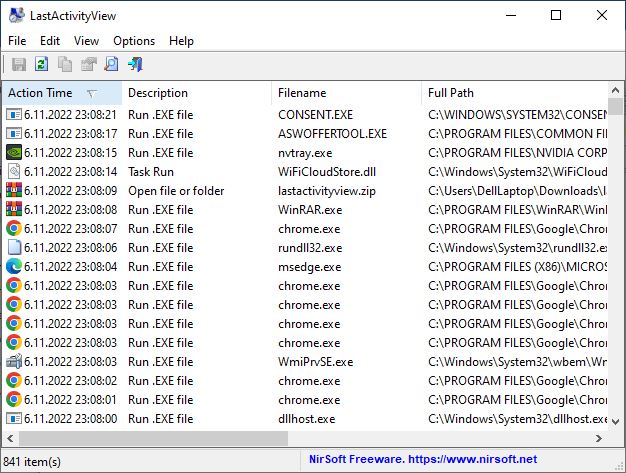Open the View menu
The image size is (626, 473).
click(86, 41)
